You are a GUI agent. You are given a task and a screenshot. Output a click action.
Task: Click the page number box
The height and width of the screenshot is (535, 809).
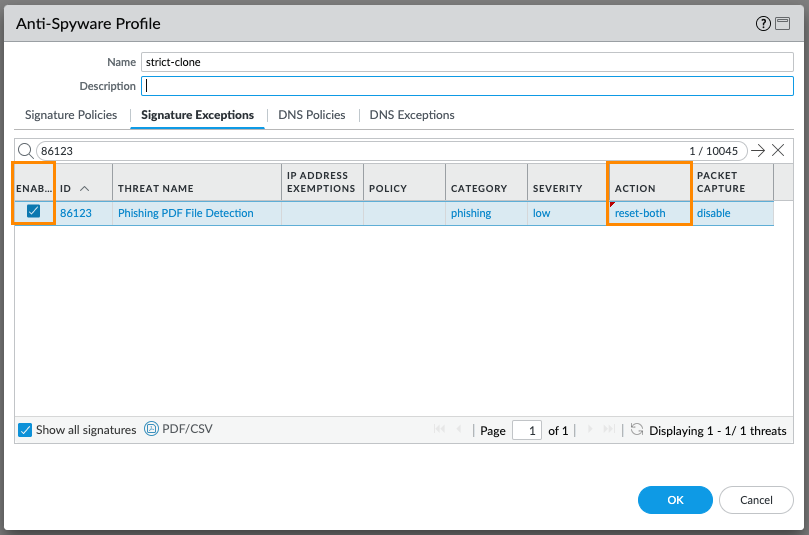click(526, 431)
